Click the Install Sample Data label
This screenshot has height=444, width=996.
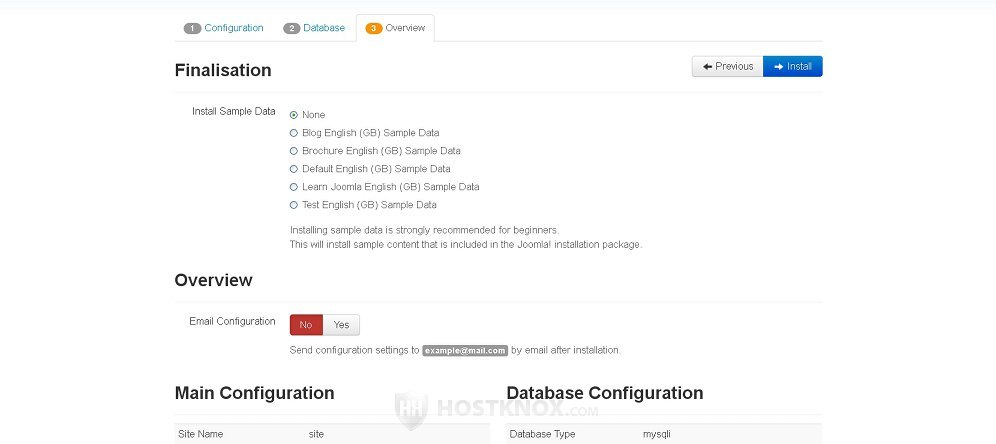click(x=233, y=111)
